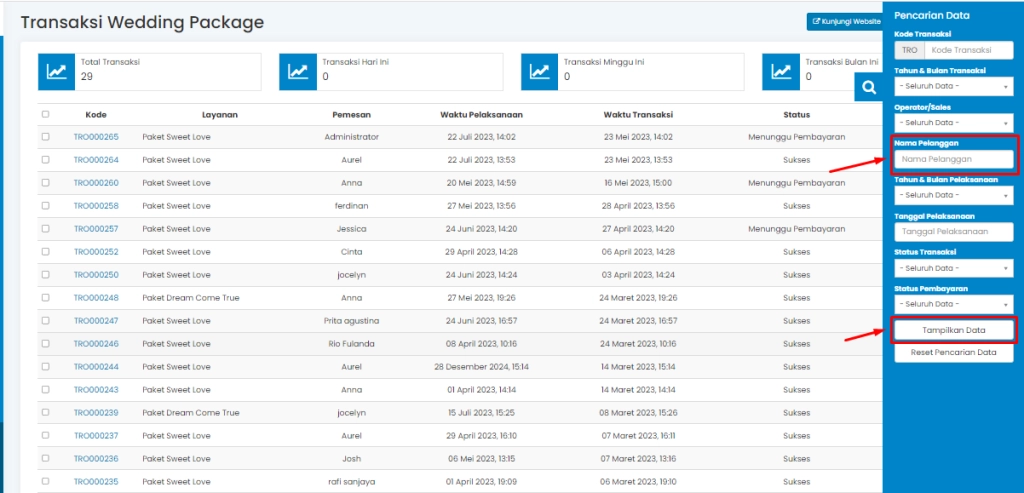Expand the Operator/Sales dropdown
1024x493 pixels.
(953, 122)
